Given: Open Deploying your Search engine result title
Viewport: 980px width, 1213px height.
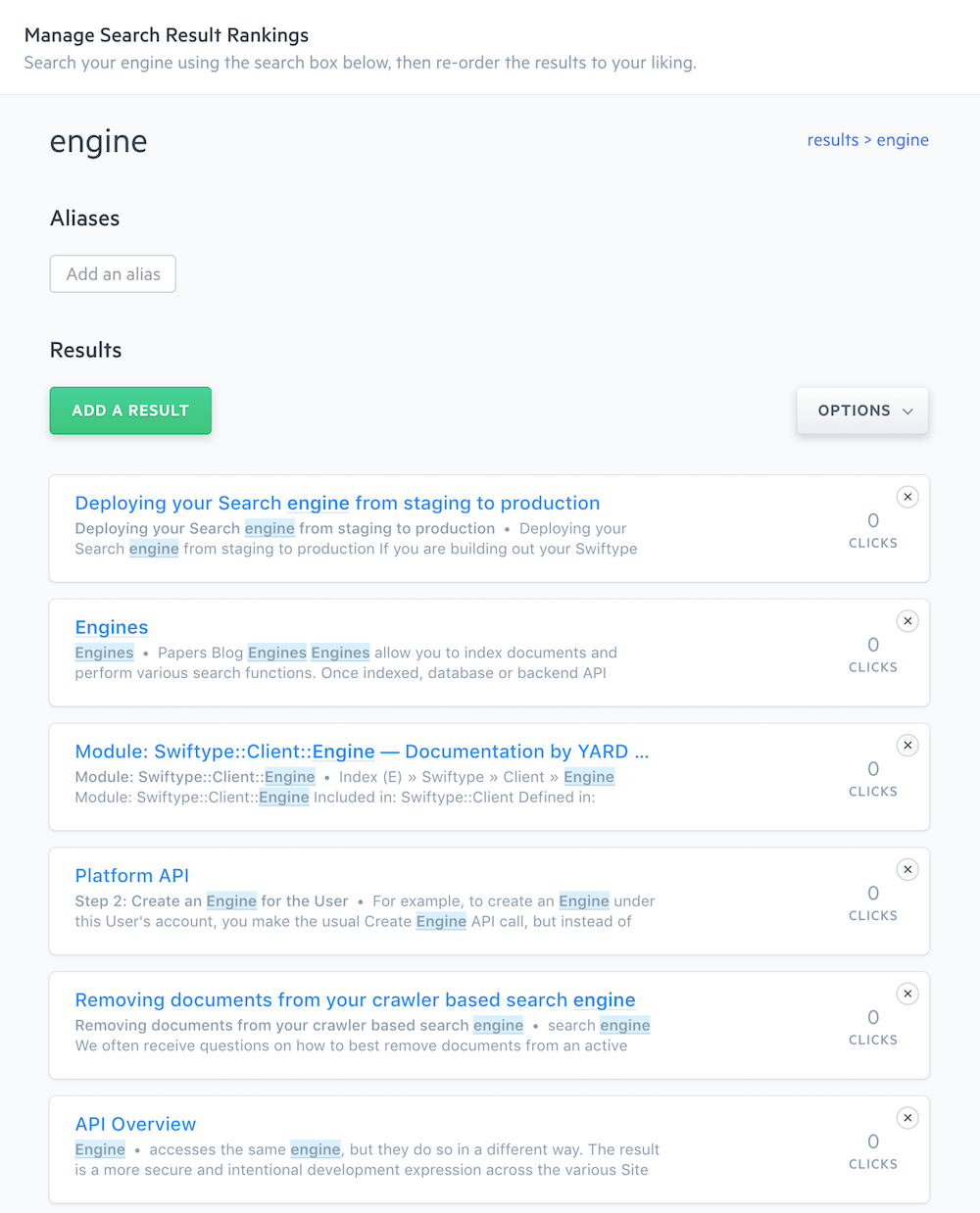Looking at the screenshot, I should 337,504.
